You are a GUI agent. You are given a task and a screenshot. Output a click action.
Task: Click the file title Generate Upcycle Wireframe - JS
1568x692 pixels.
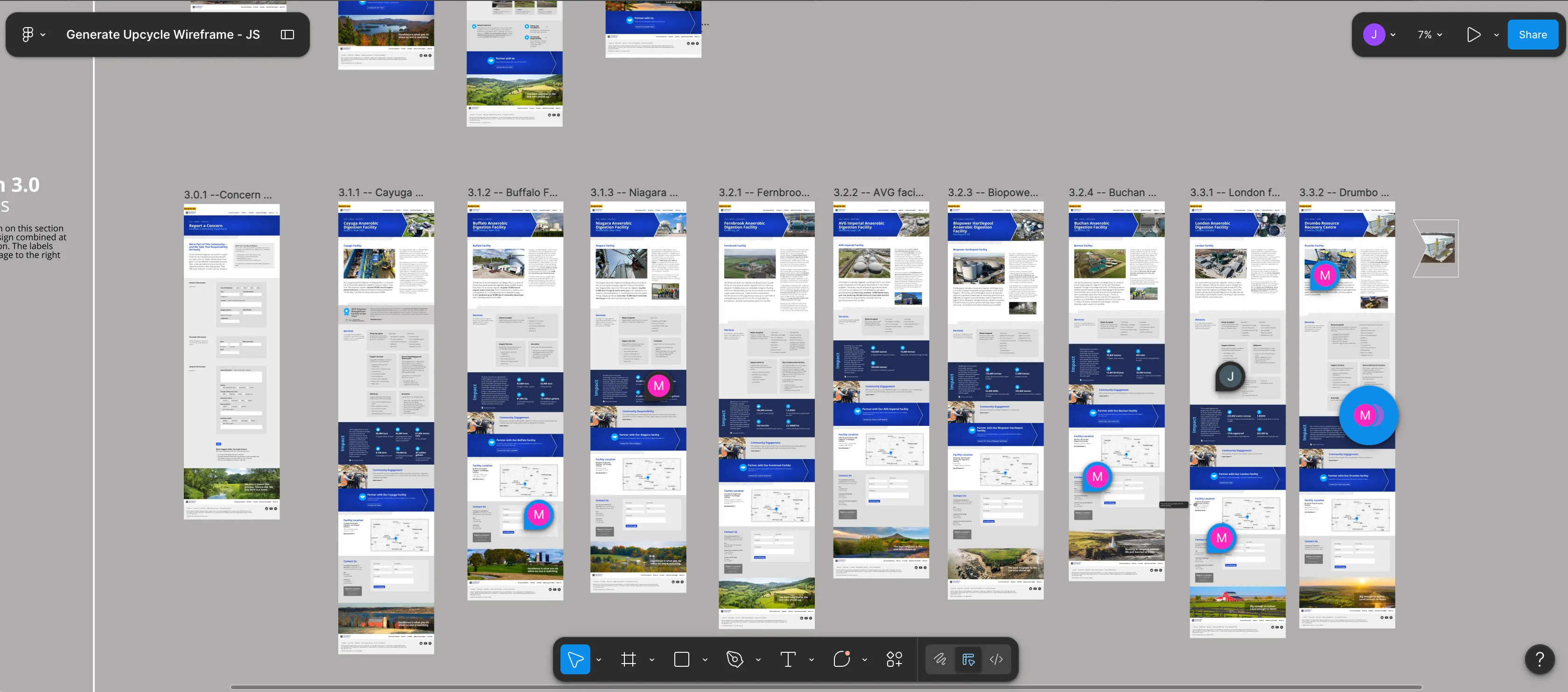point(162,35)
